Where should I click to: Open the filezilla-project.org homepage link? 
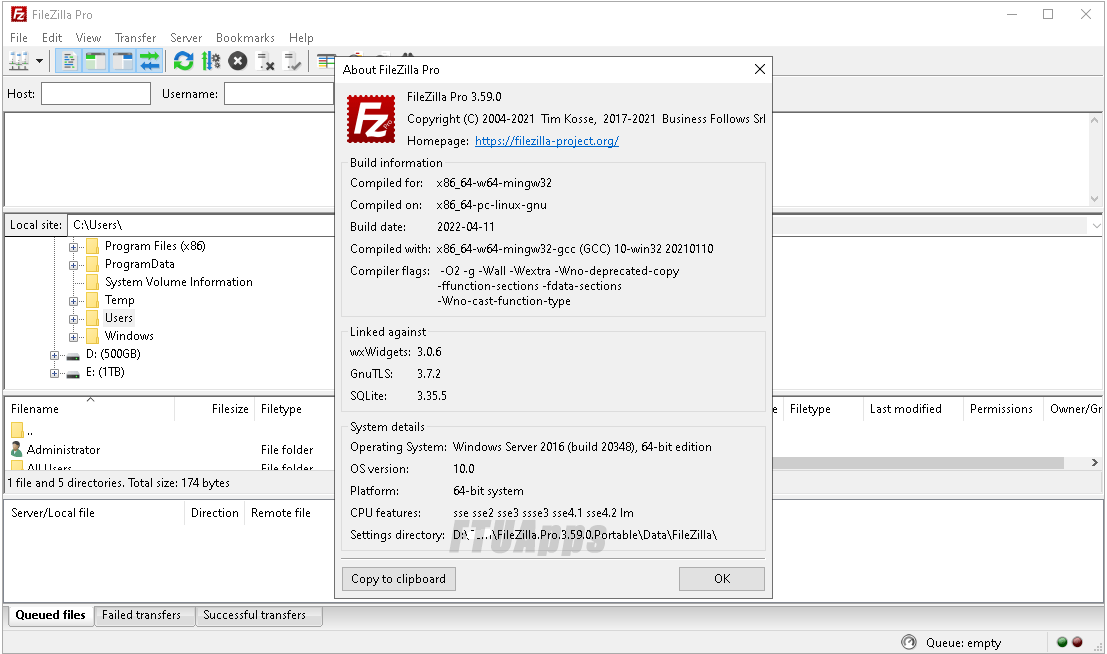[x=546, y=141]
